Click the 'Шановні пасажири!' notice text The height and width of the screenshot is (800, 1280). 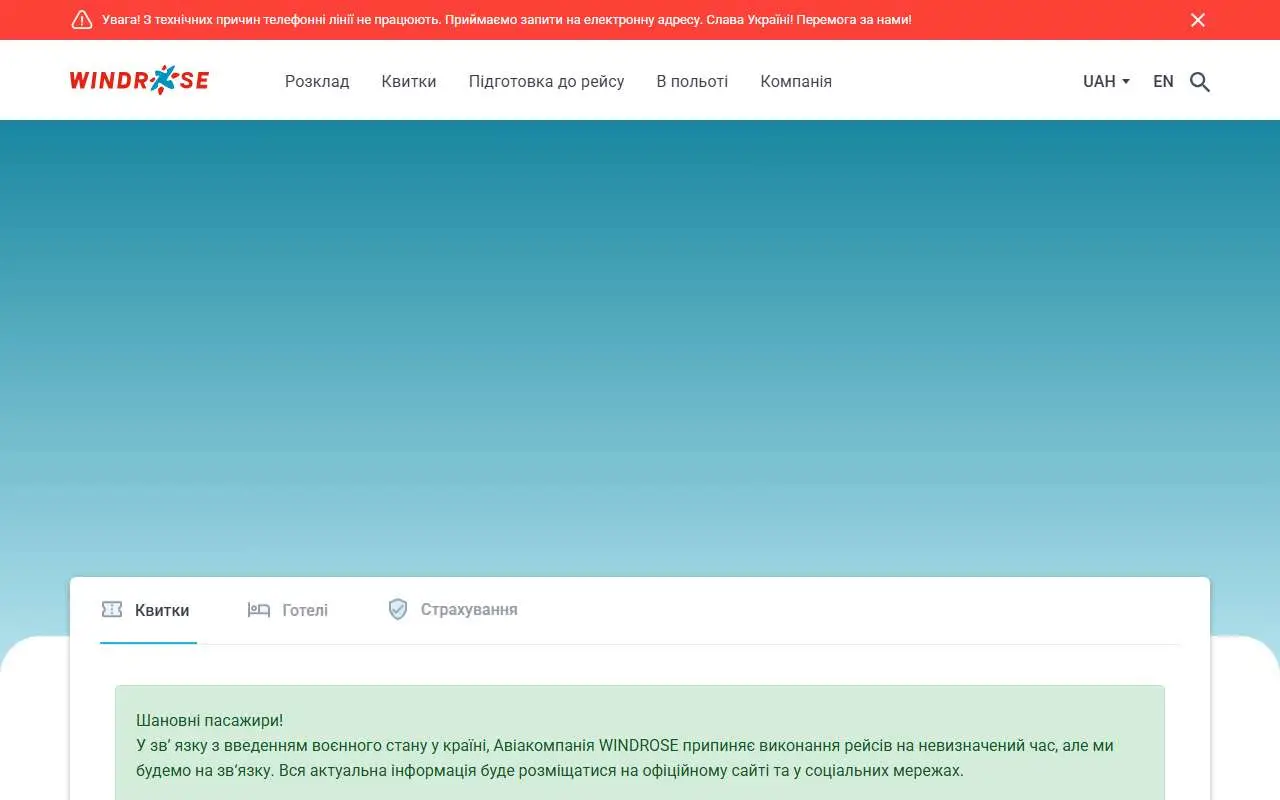[209, 720]
